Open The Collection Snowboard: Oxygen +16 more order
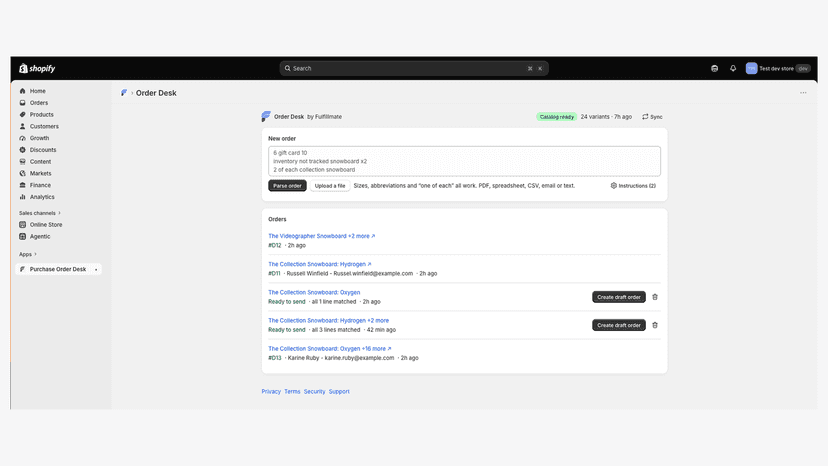The height and width of the screenshot is (466, 828). click(x=330, y=349)
